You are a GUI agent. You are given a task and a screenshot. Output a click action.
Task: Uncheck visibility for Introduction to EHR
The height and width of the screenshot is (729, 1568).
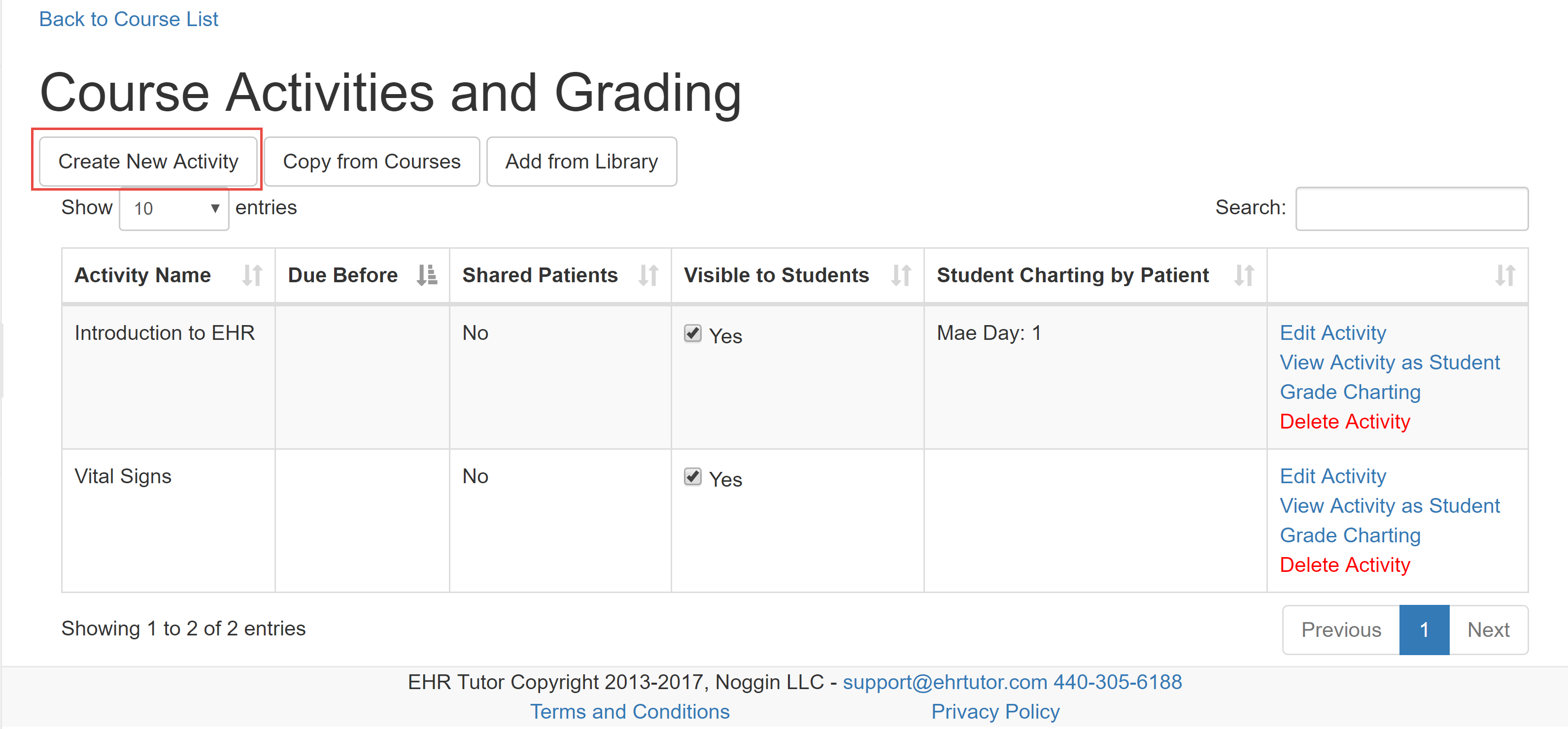pyautogui.click(x=693, y=333)
